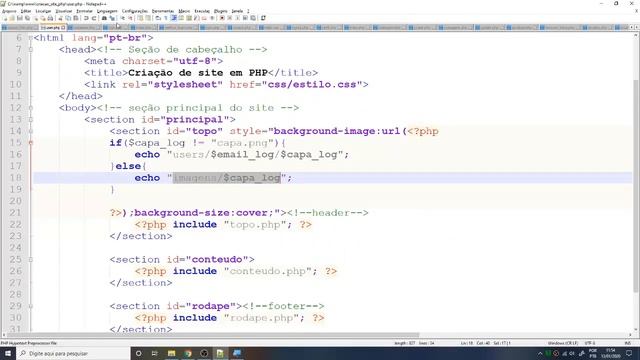Click the taskbar search box
Image resolution: width=640 pixels, height=360 pixels.
click(73, 353)
